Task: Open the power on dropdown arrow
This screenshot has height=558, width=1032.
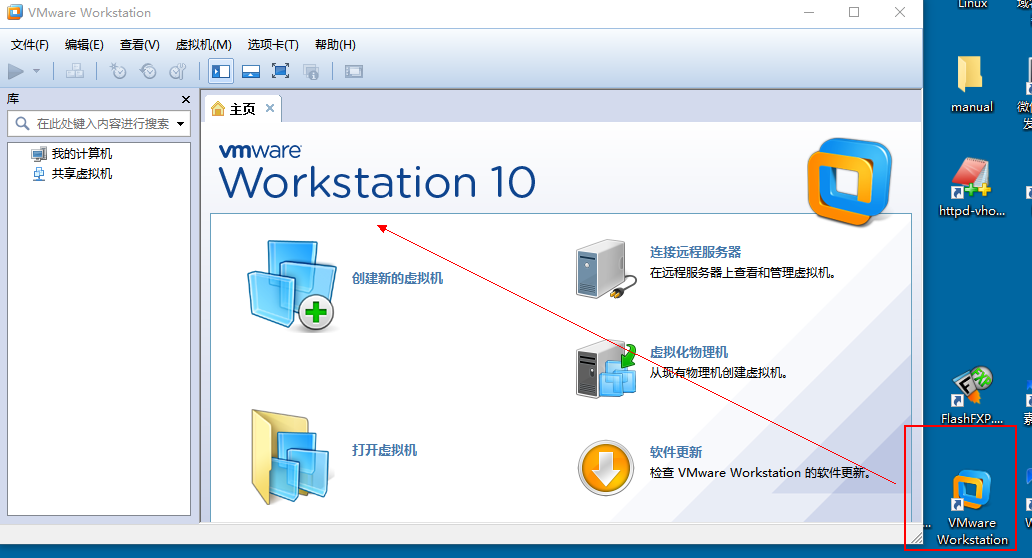Action: pyautogui.click(x=37, y=71)
